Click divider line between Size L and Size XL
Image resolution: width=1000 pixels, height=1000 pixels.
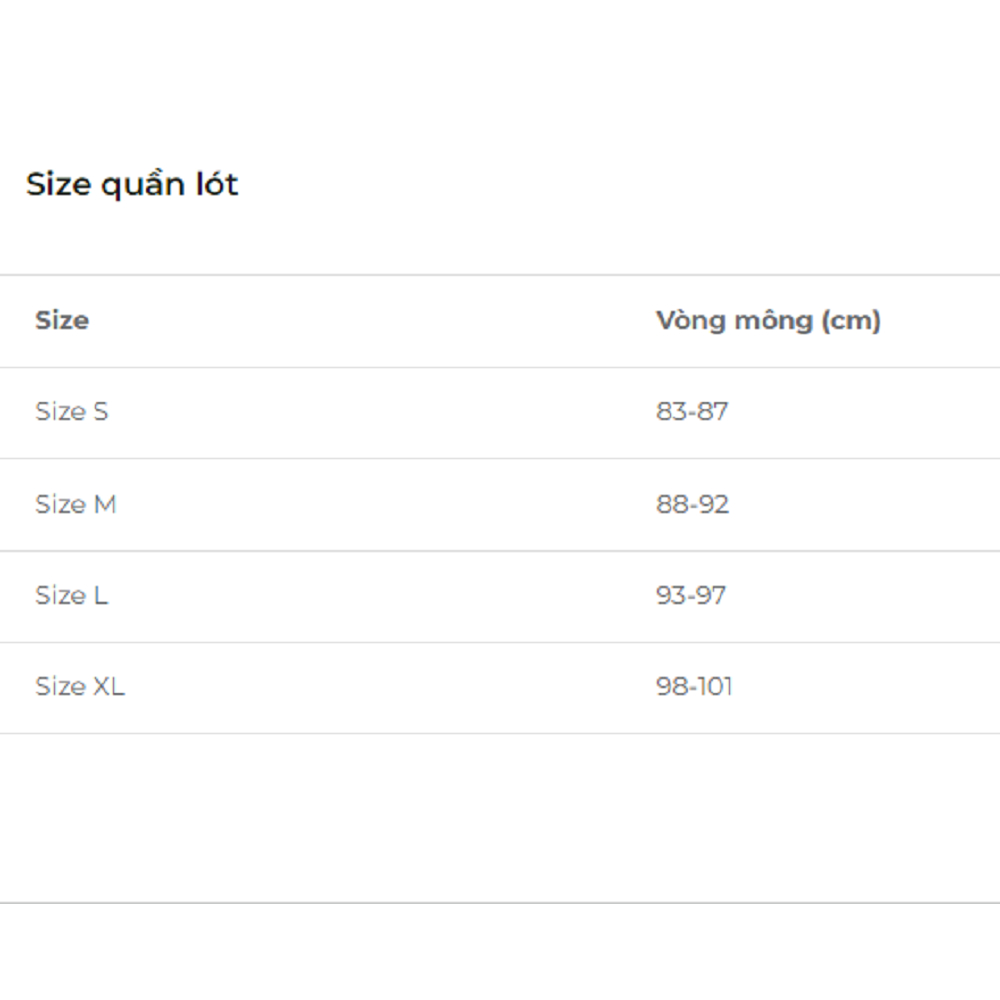[500, 642]
